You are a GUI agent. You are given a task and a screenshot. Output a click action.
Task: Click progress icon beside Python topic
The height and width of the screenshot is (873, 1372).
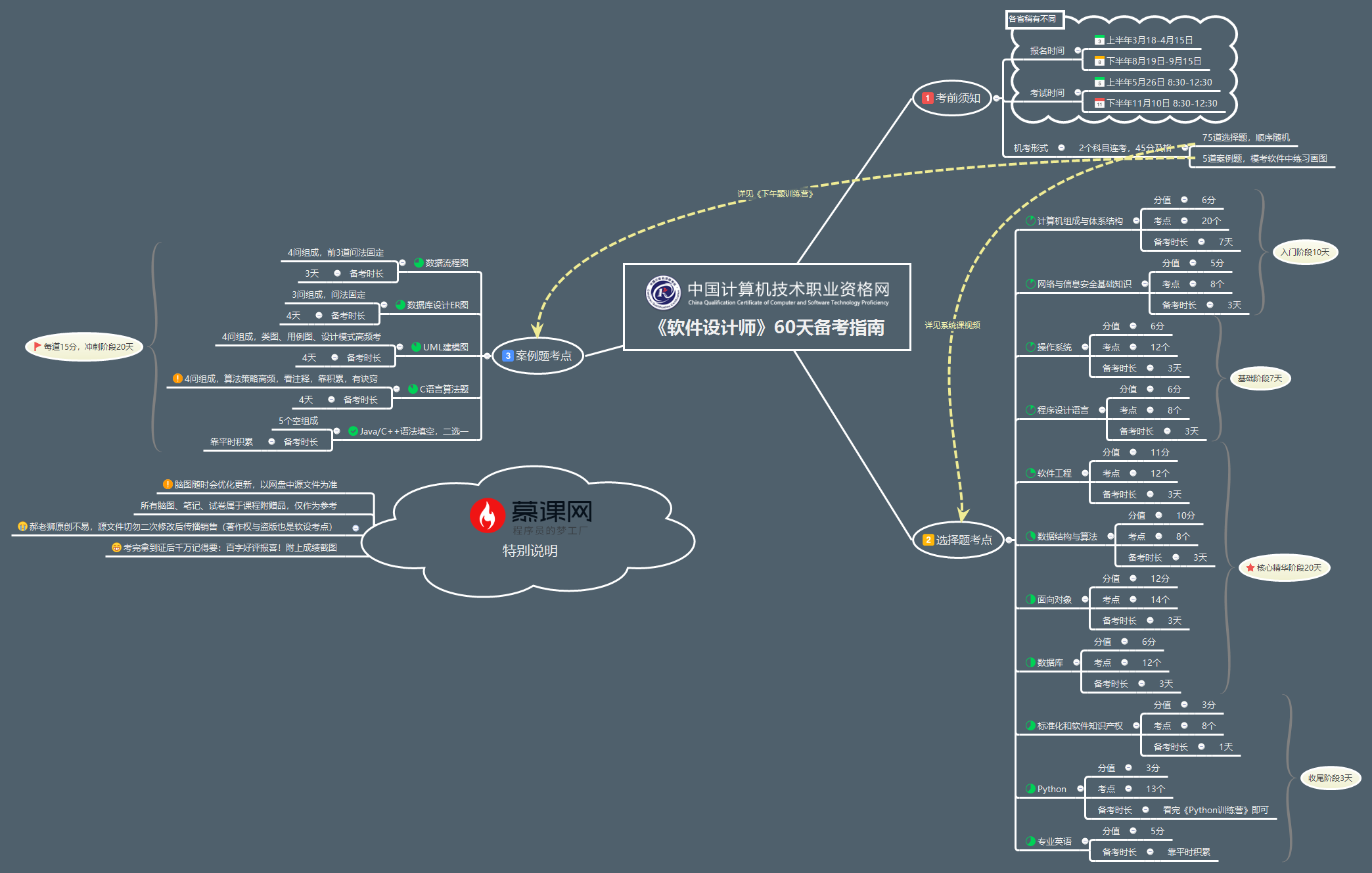(1030, 789)
